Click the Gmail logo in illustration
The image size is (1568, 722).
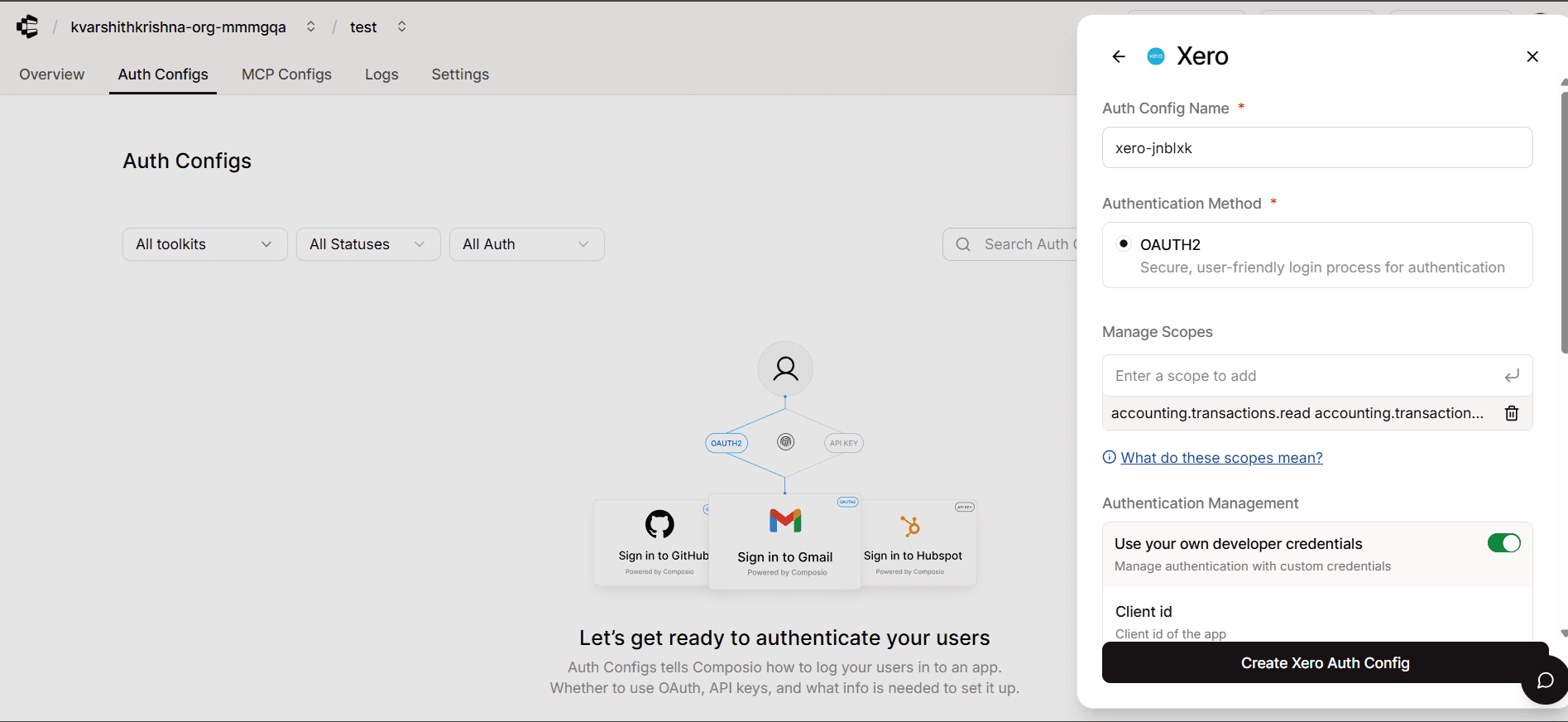click(785, 521)
